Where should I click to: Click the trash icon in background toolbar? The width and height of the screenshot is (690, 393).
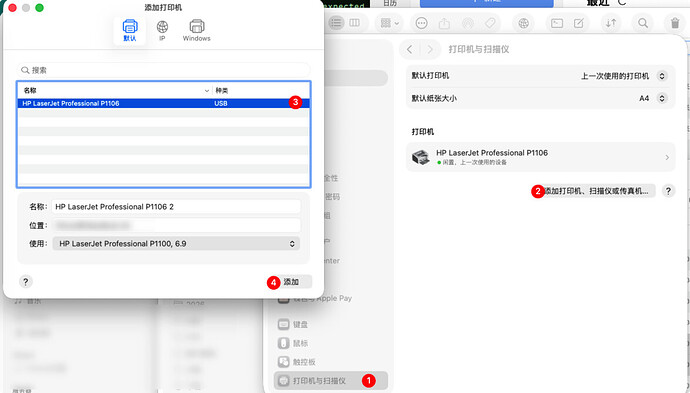(x=675, y=23)
